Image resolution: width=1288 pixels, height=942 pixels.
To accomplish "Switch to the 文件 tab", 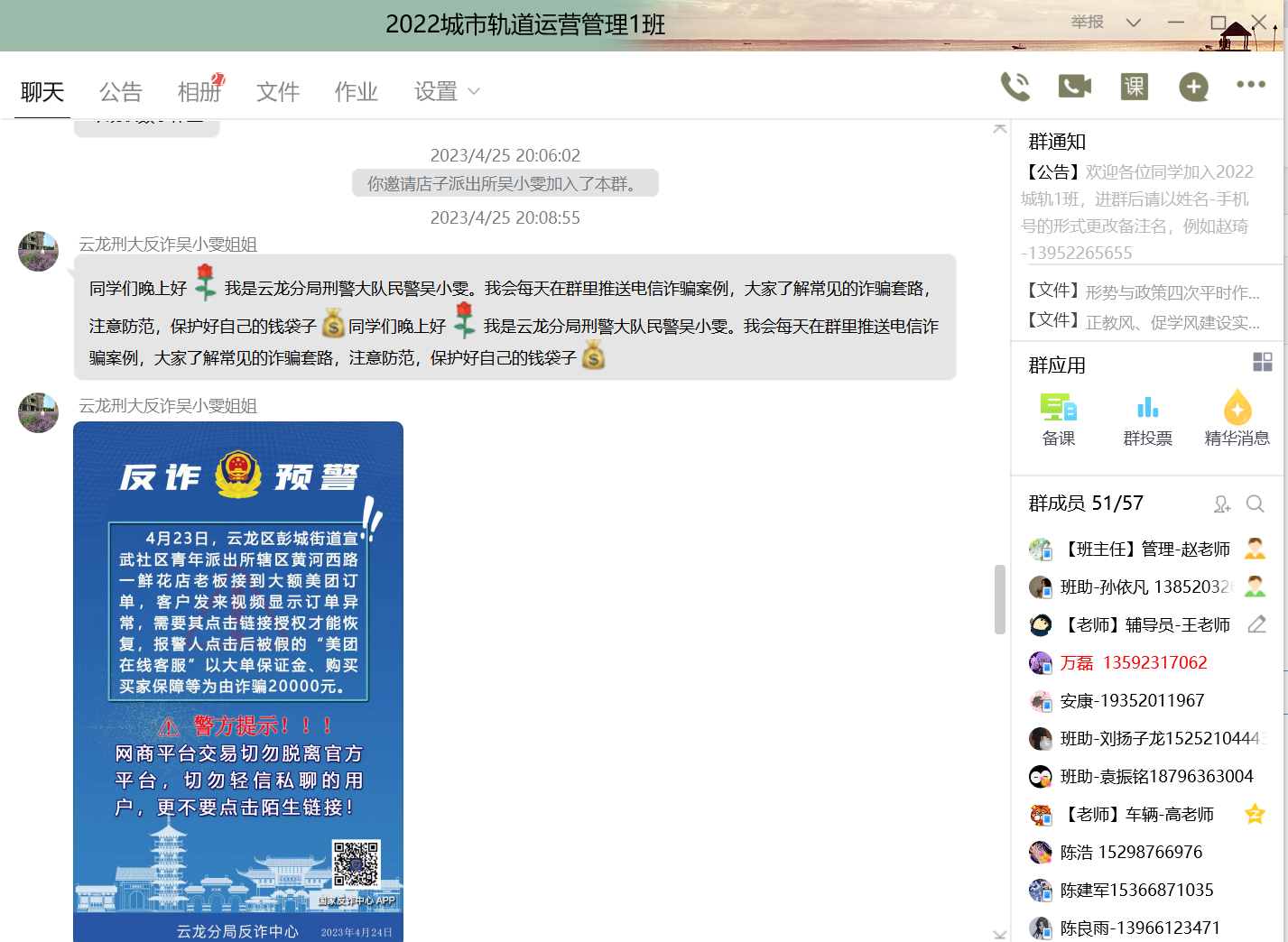I will [277, 92].
